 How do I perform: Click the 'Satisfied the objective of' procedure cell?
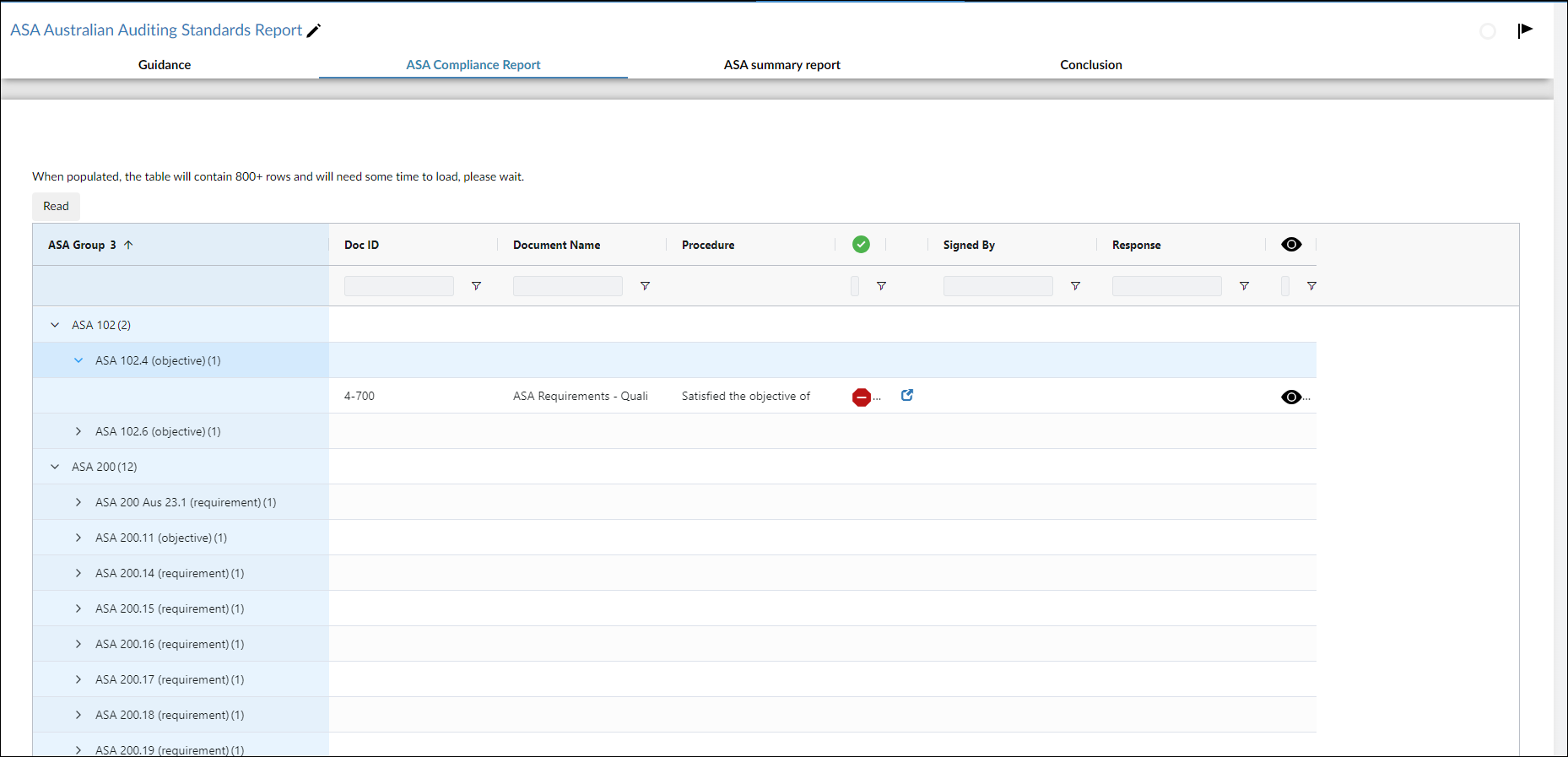[746, 396]
